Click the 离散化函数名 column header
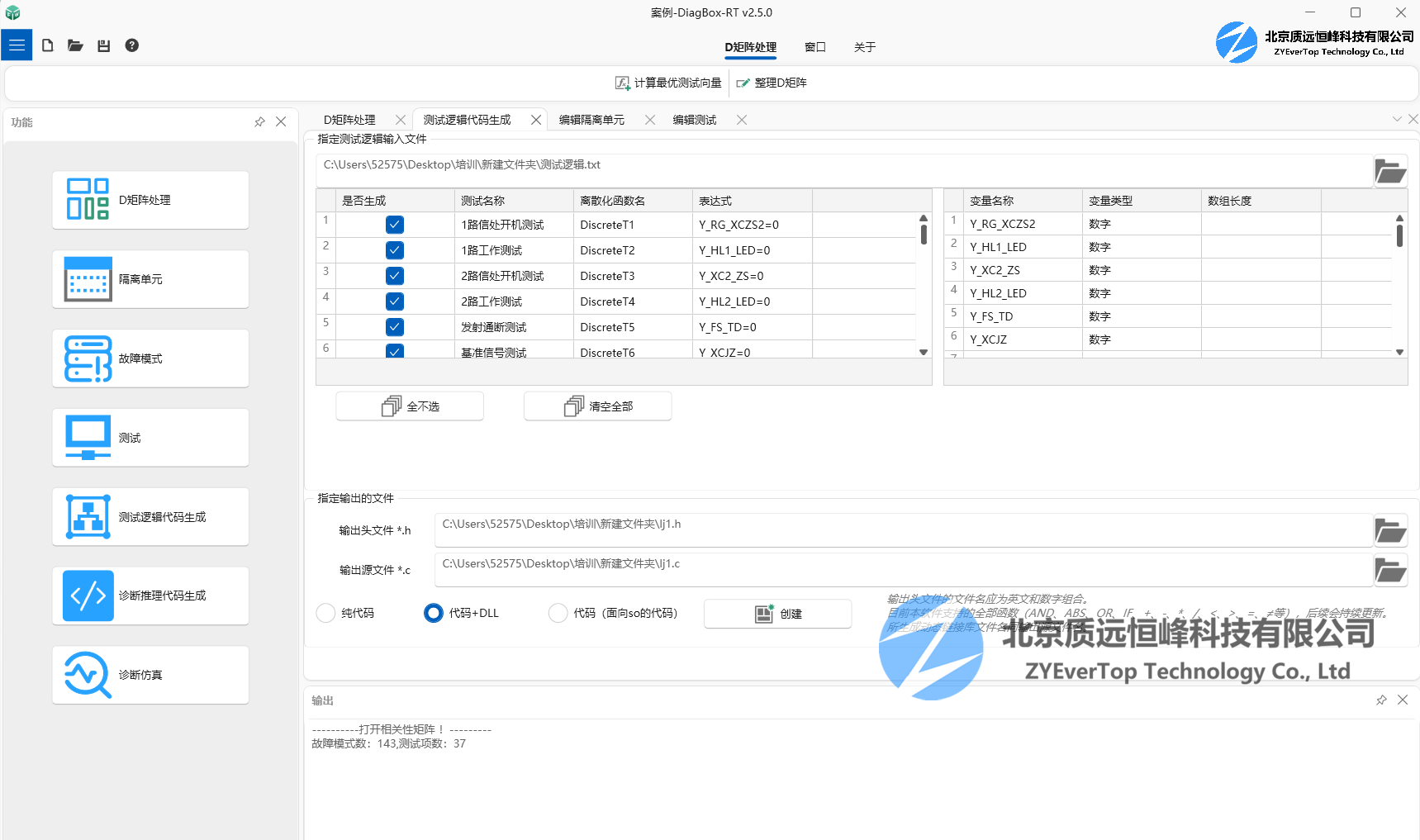Screen dimensions: 1420x840 [x=633, y=201]
